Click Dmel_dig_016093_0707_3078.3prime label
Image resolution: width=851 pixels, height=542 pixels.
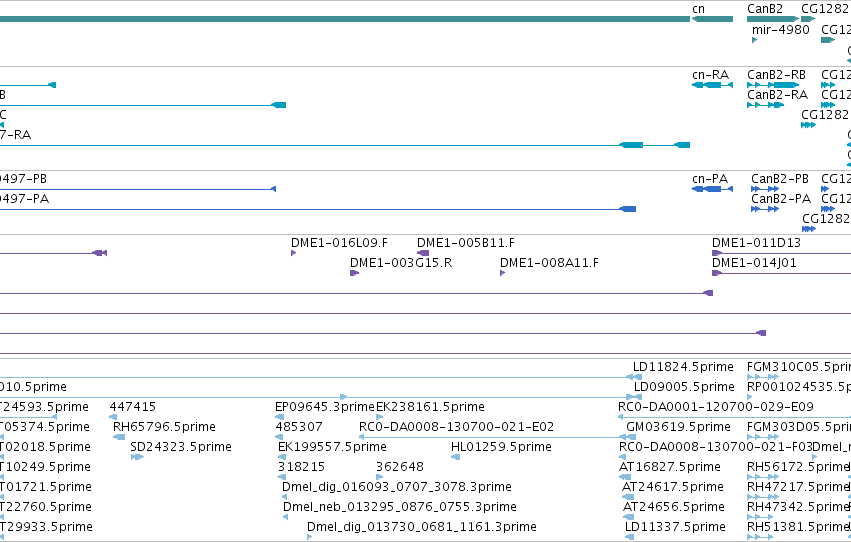[397, 487]
